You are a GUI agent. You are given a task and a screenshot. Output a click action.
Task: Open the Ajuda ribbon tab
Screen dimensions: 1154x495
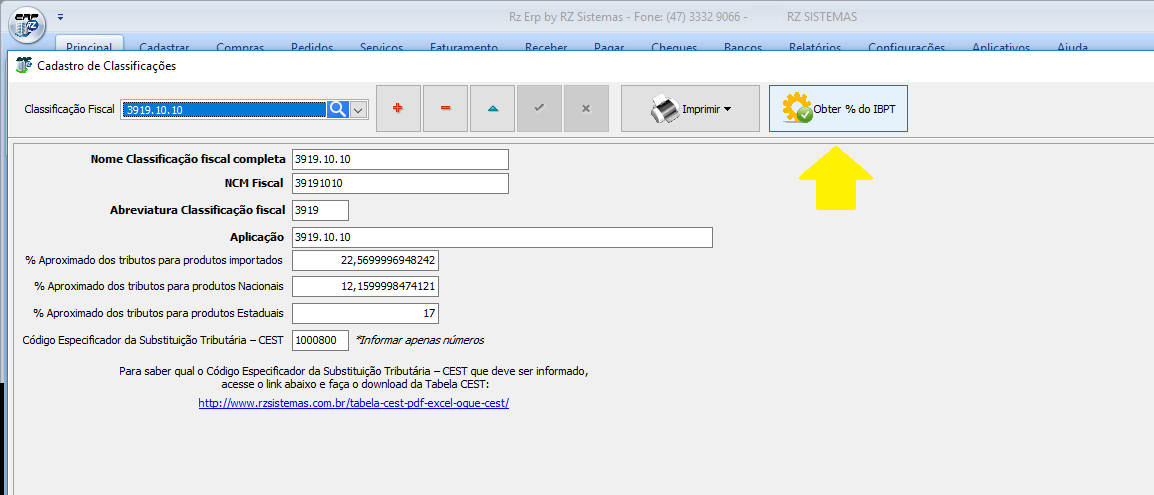(x=1072, y=47)
